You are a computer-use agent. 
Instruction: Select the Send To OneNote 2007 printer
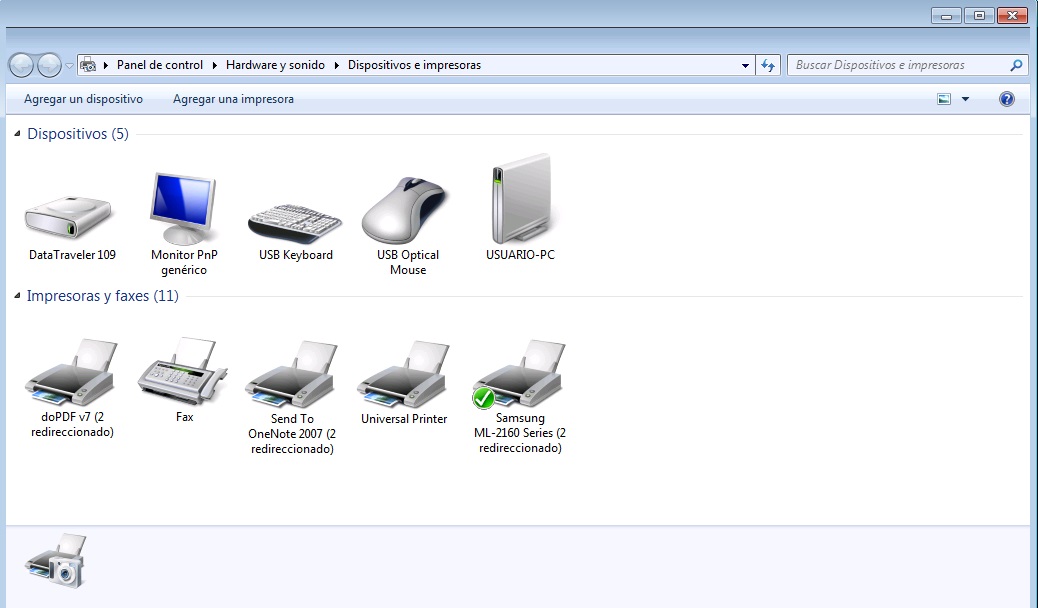[x=292, y=375]
